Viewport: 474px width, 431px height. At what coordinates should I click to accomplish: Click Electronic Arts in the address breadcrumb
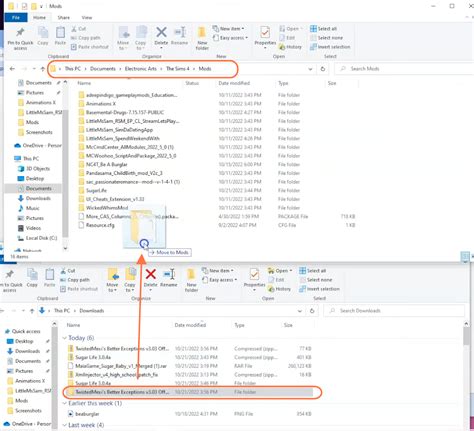click(x=141, y=69)
